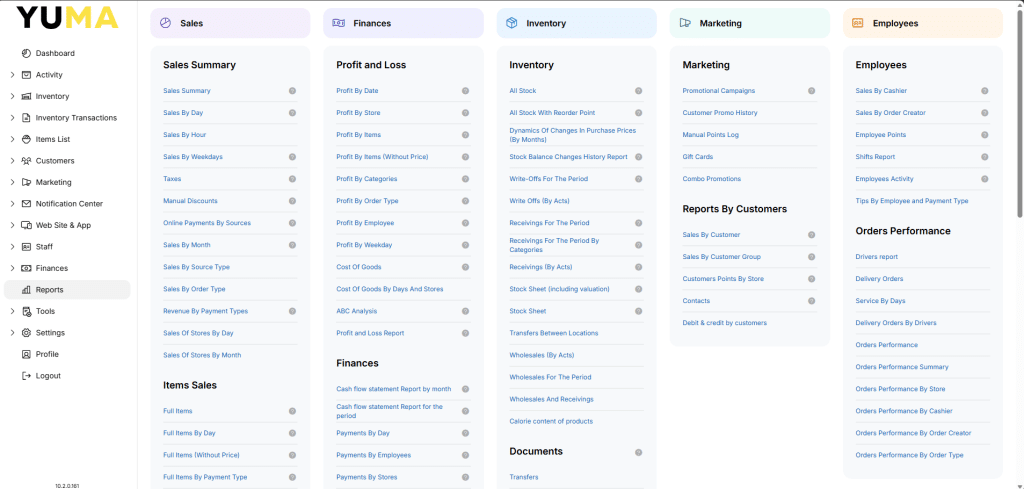The width and height of the screenshot is (1024, 489).
Task: Click the badge icon in Employees header
Action: coord(858,23)
